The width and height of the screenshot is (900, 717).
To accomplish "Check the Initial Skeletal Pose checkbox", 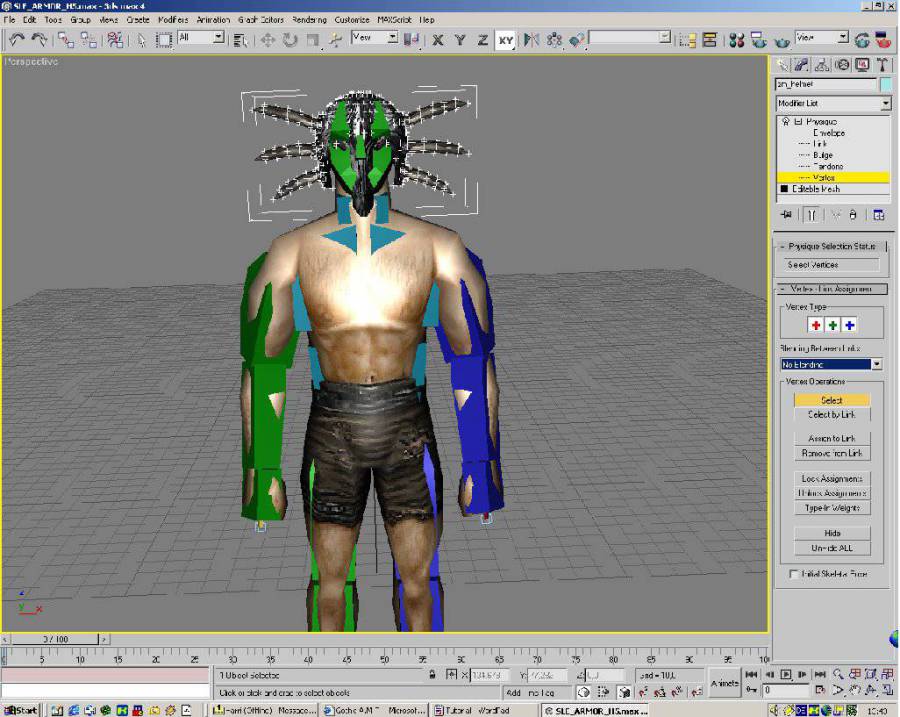I will (793, 574).
